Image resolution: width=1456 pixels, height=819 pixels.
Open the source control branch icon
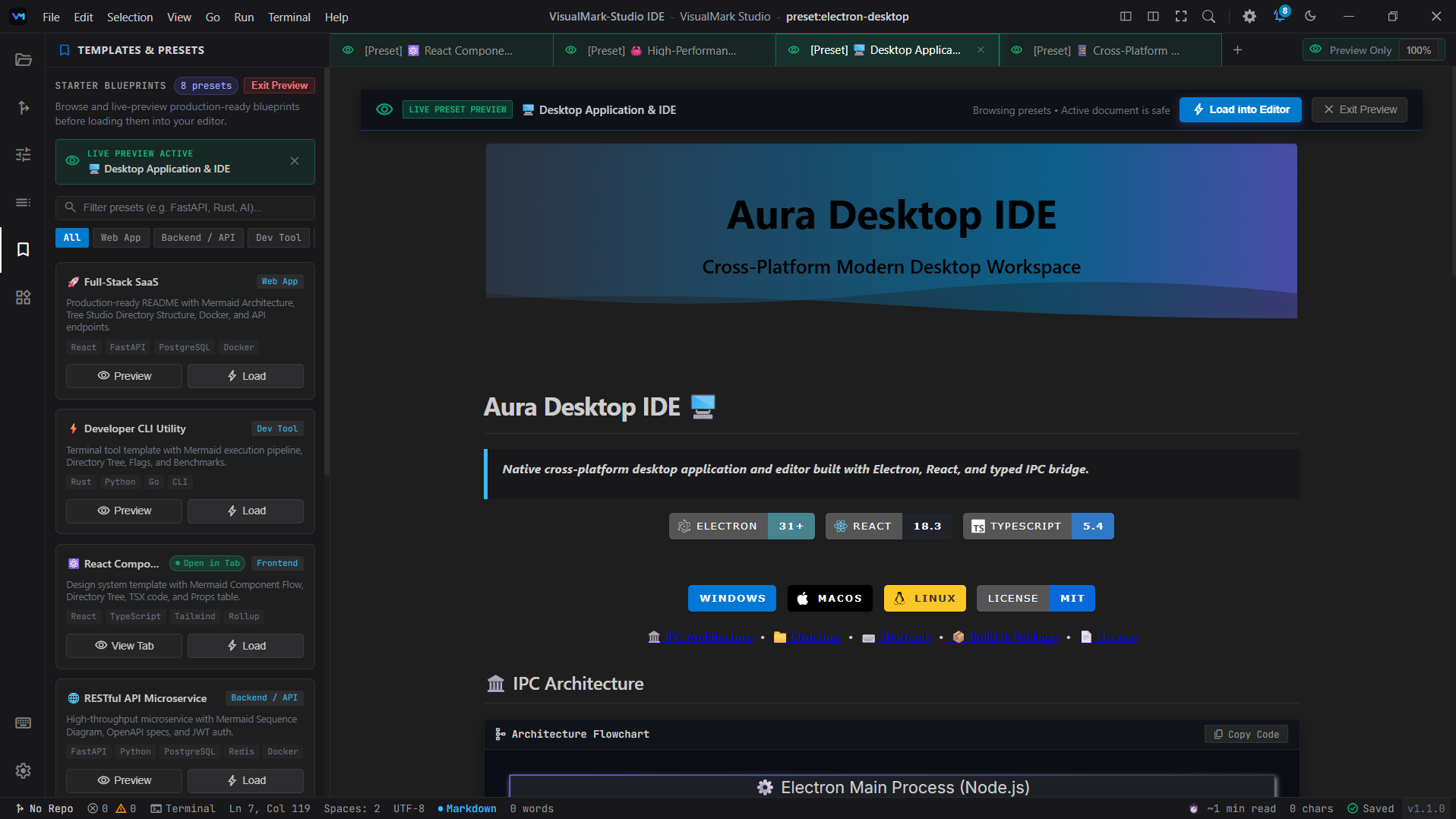click(23, 107)
